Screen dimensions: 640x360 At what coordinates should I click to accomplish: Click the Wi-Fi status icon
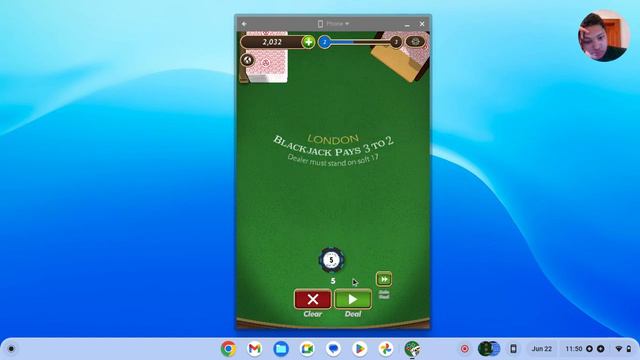619,349
